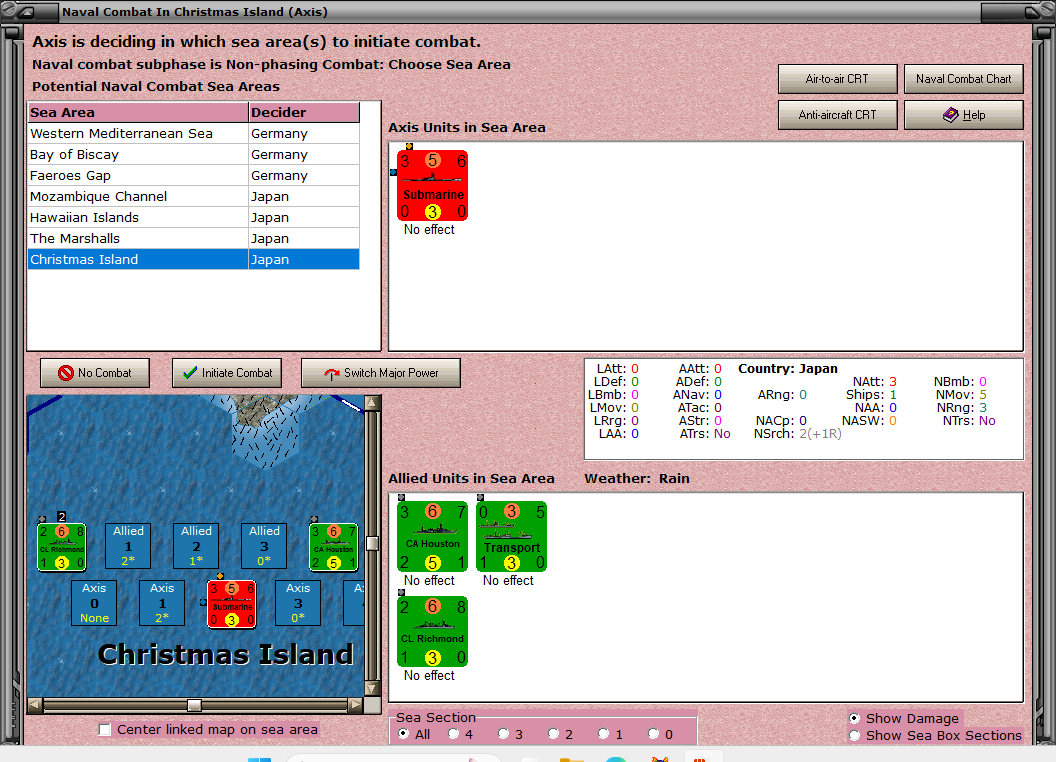Open the Naval Combat Chart
1056x762 pixels.
click(x=963, y=78)
